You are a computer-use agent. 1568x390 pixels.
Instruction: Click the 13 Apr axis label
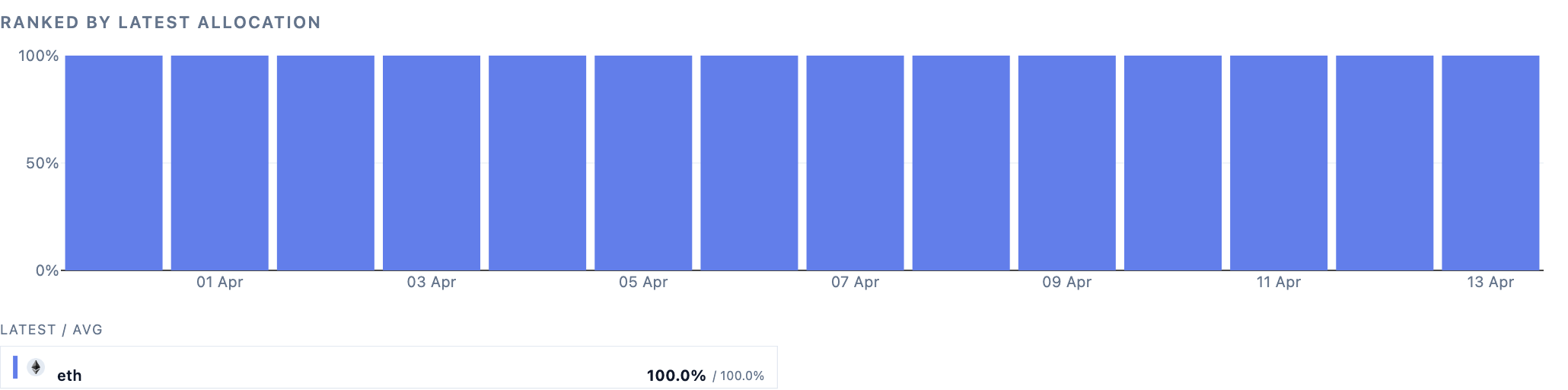point(1490,282)
